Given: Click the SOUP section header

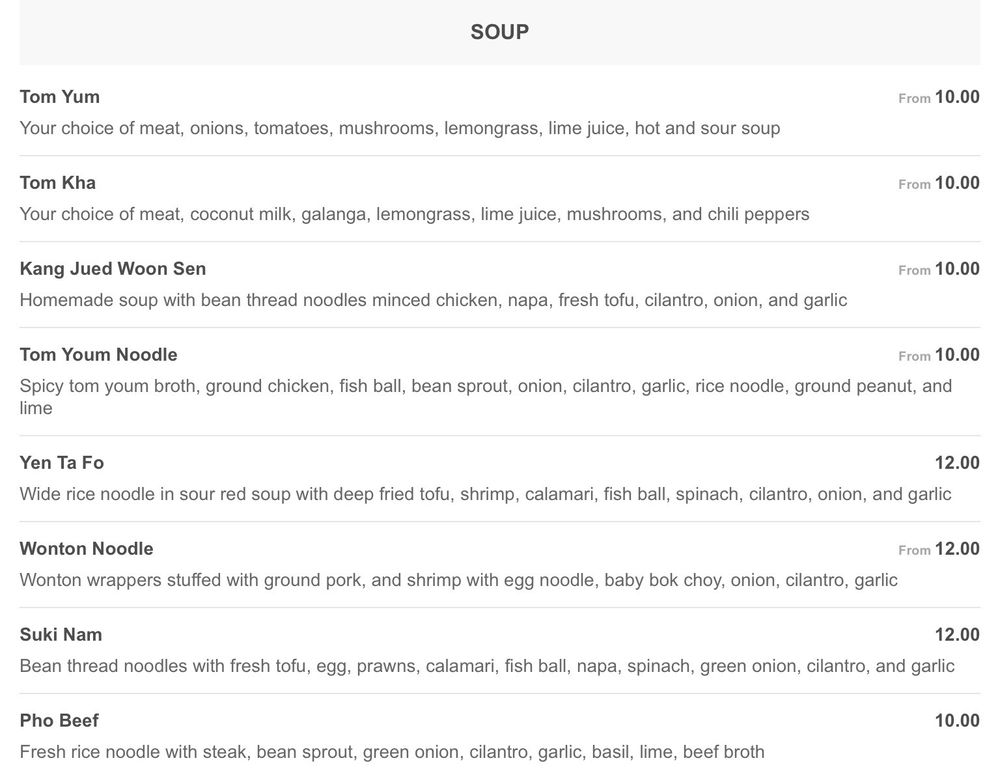Looking at the screenshot, I should pos(500,32).
